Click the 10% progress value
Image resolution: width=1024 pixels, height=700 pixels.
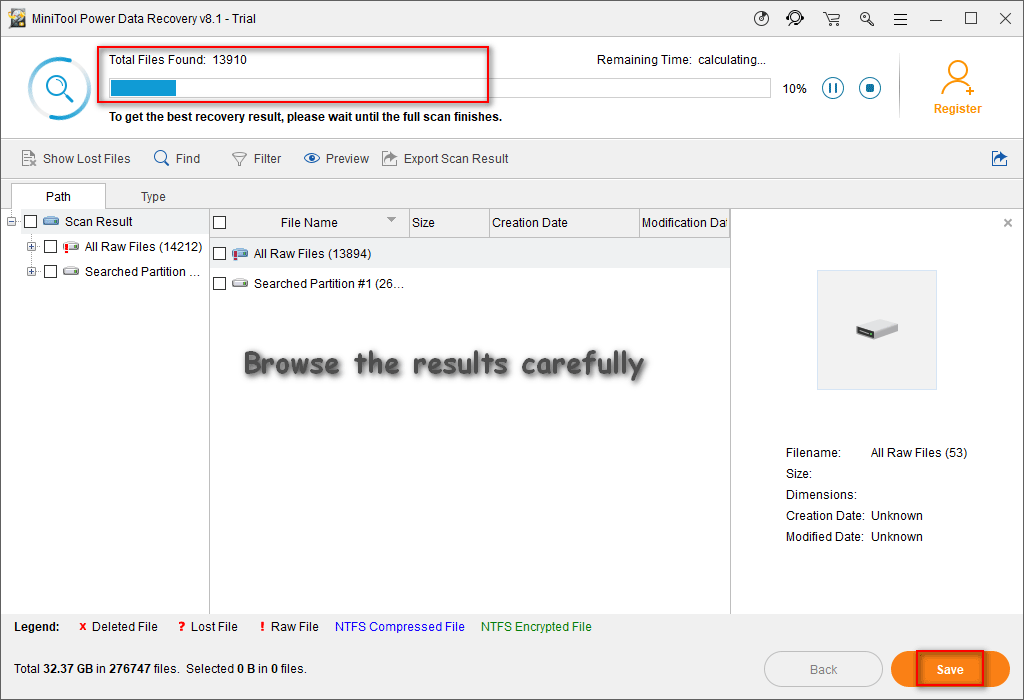794,89
